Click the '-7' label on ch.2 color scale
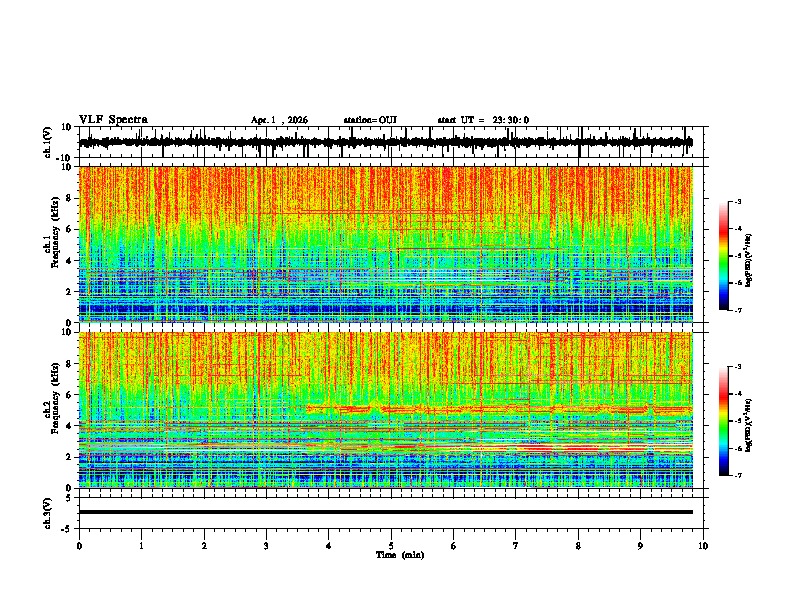 click(737, 475)
